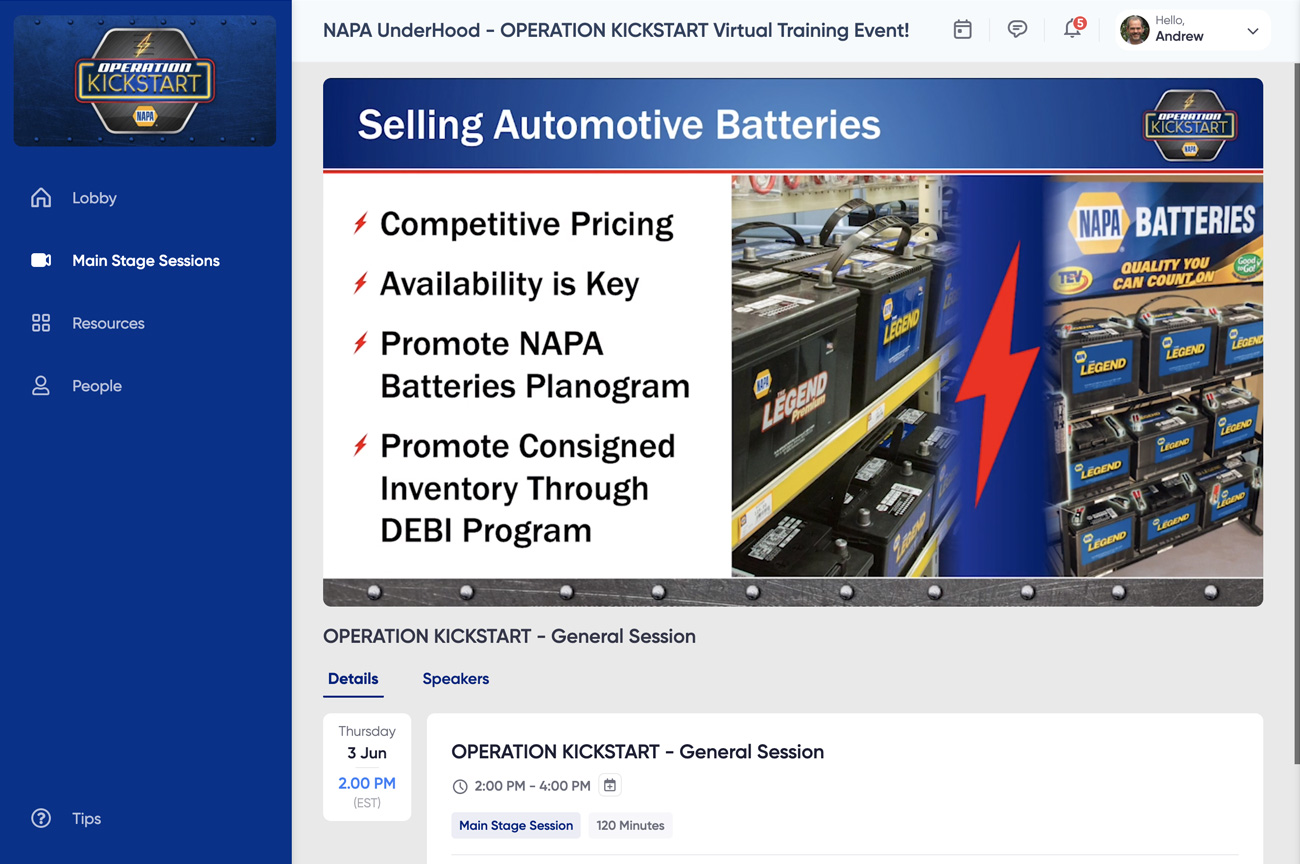The width and height of the screenshot is (1300, 864).
Task: Click the Lobby home icon
Action: [x=41, y=198]
